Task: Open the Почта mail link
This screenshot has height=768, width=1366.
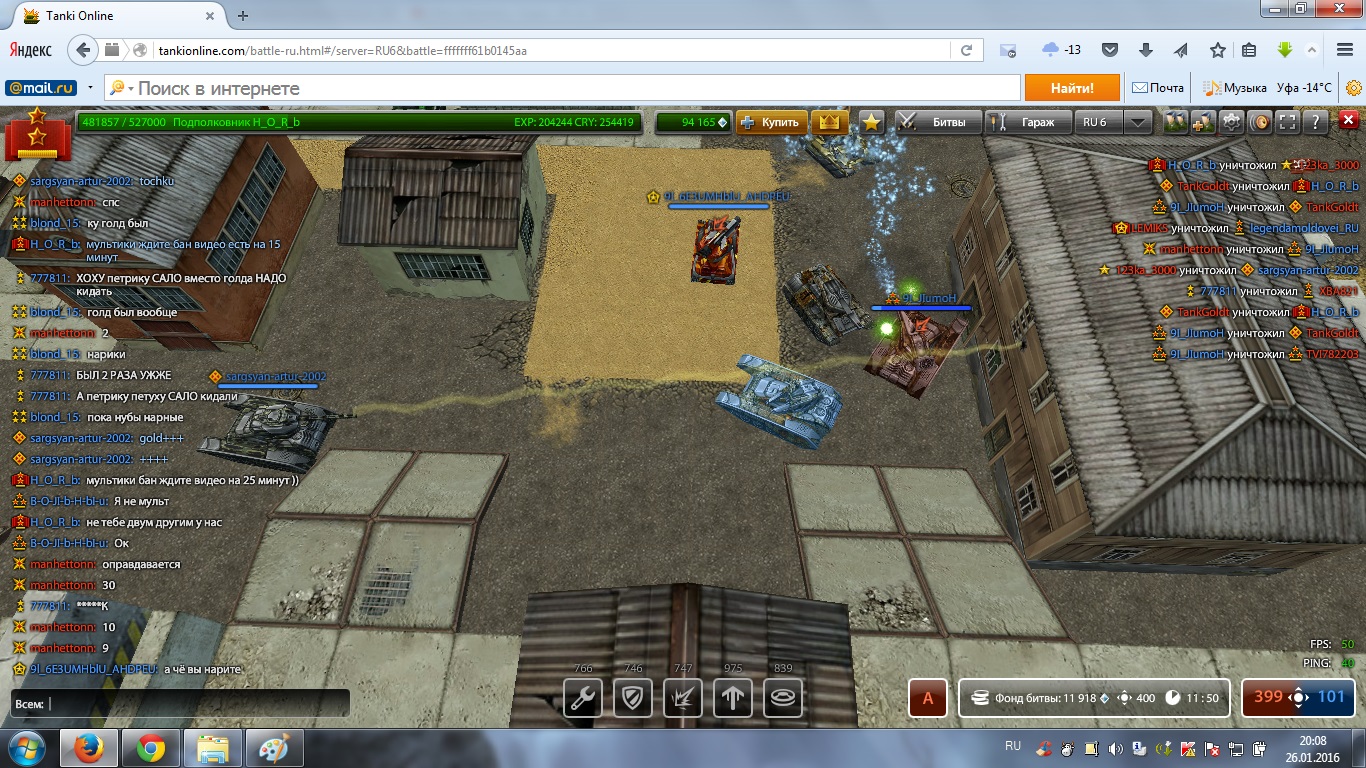Action: 1158,88
